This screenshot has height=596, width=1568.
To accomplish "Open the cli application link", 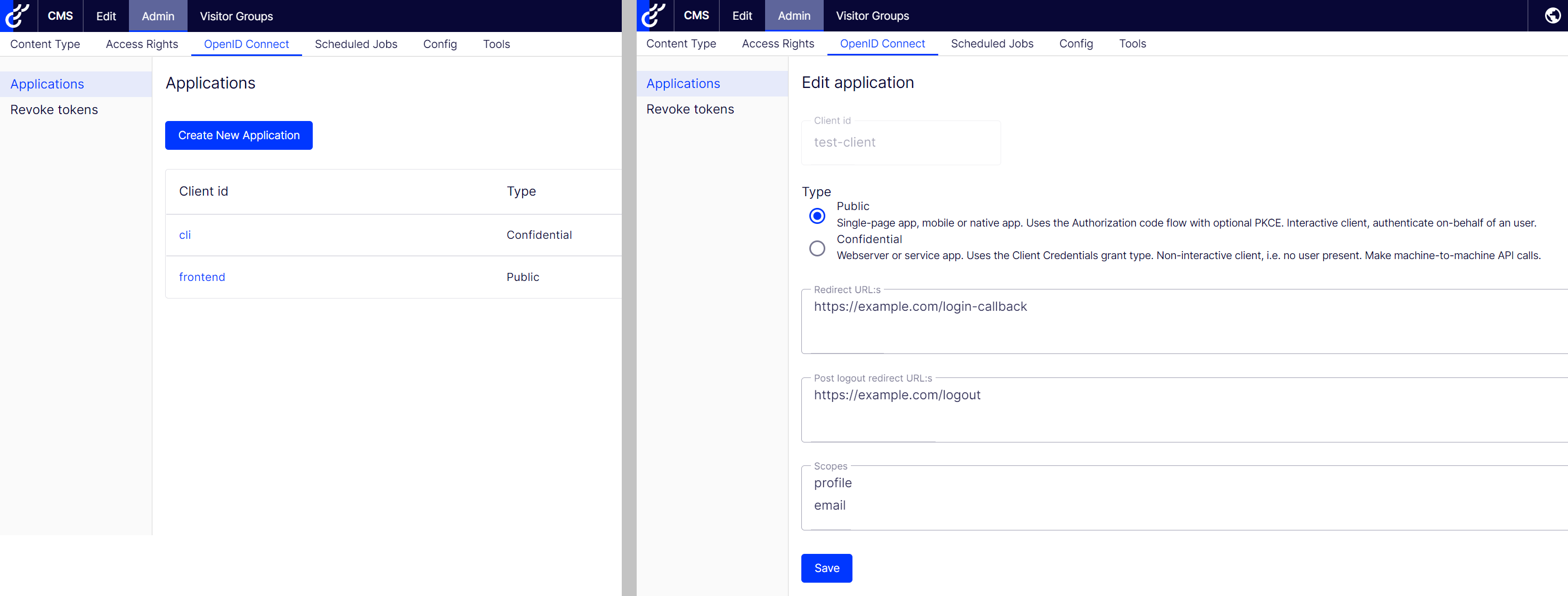I will click(184, 235).
